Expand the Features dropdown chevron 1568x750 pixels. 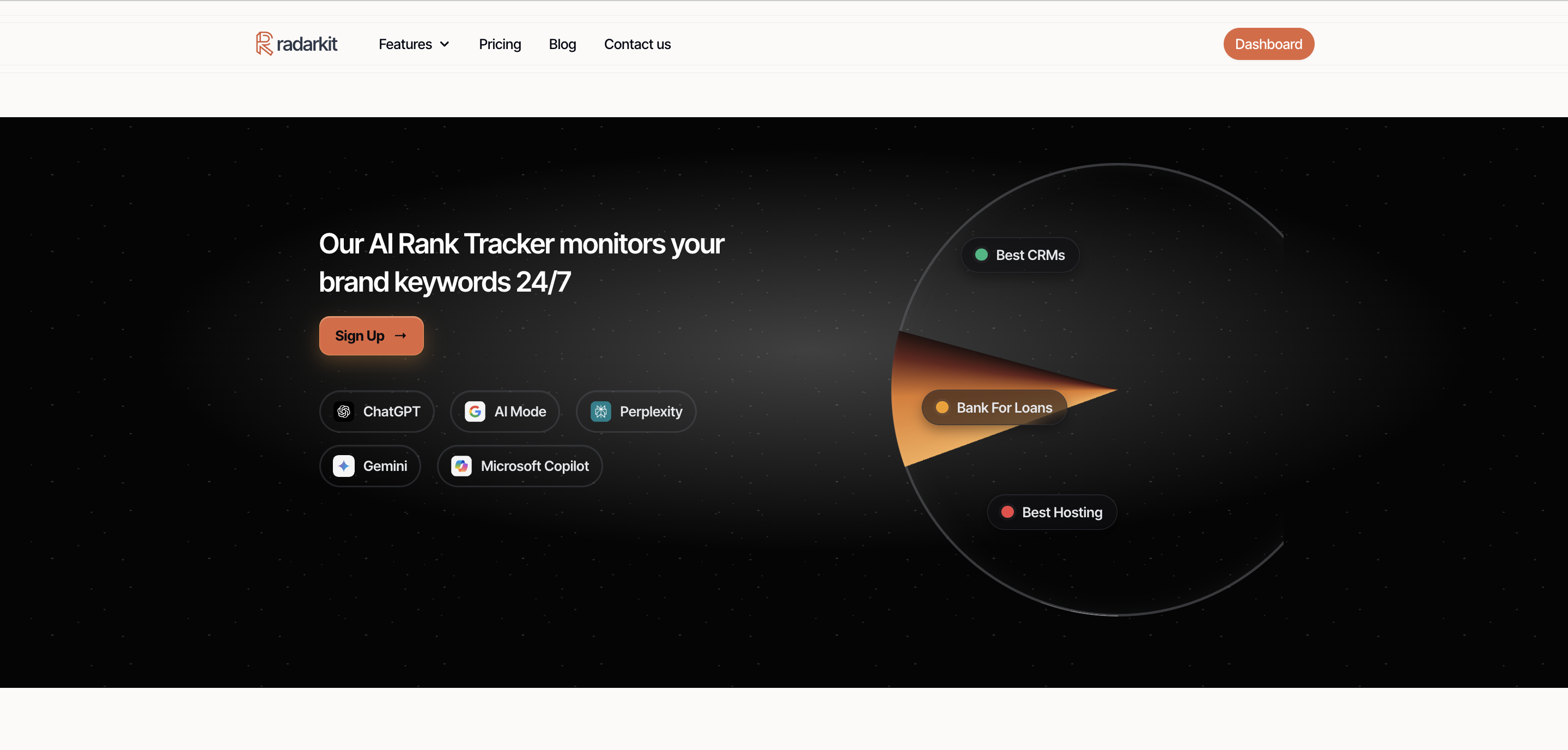(x=445, y=44)
